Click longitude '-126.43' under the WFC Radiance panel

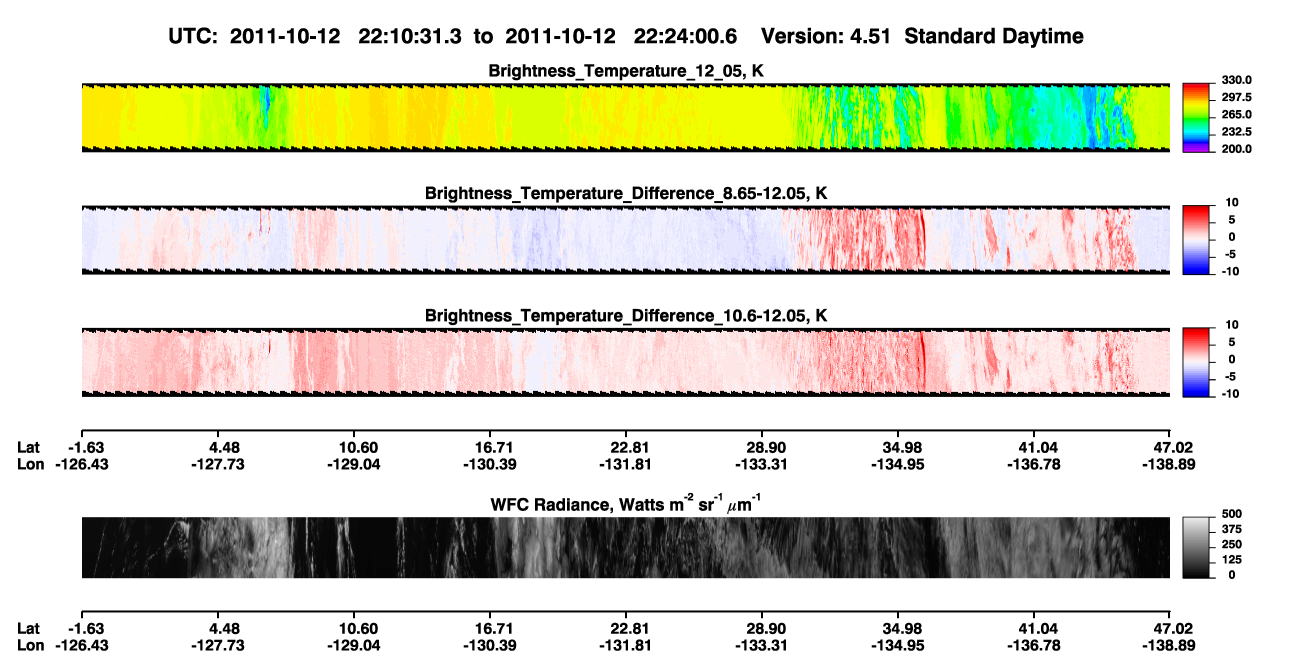[x=81, y=645]
